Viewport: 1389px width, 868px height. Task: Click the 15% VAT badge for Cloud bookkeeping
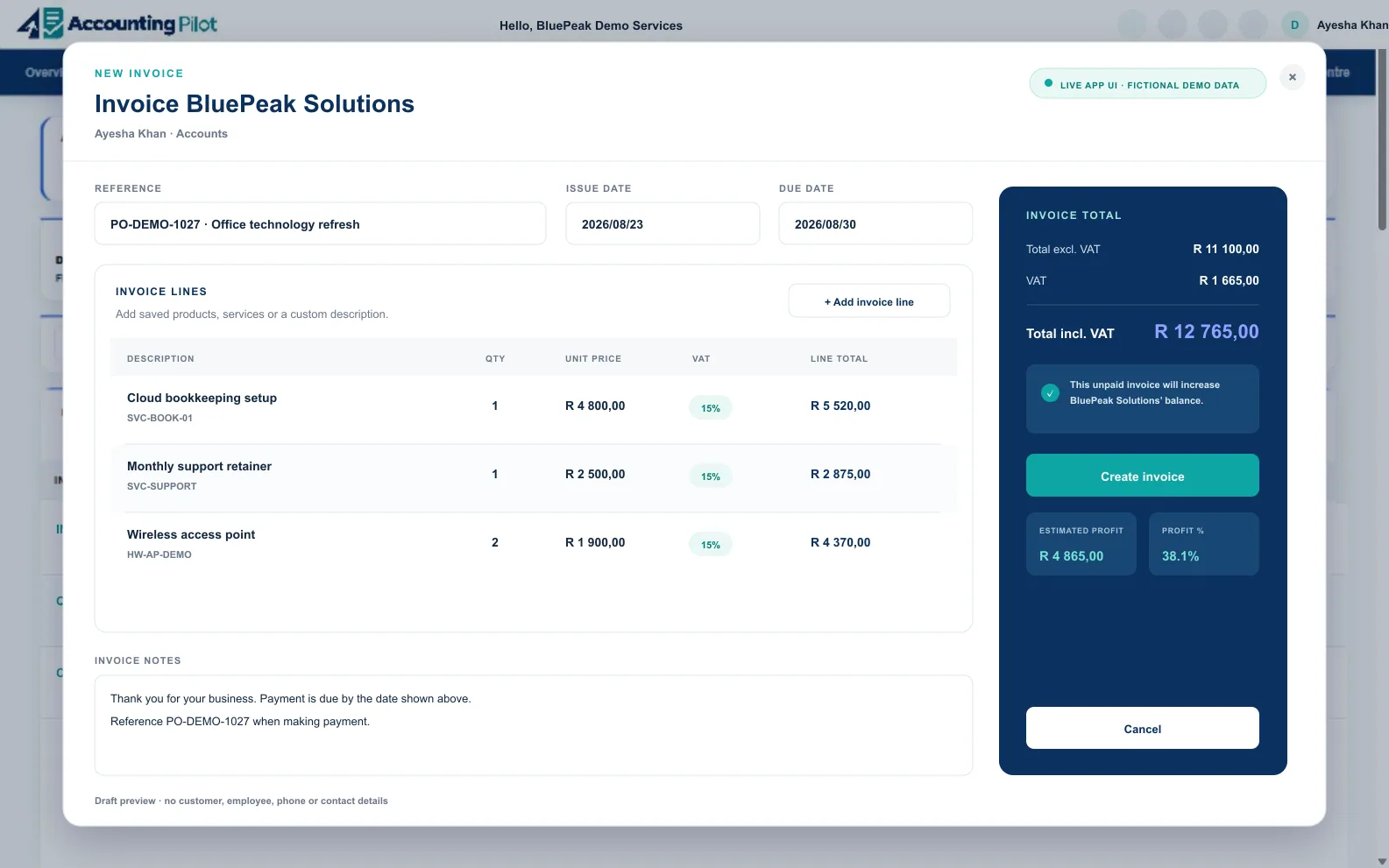point(710,408)
